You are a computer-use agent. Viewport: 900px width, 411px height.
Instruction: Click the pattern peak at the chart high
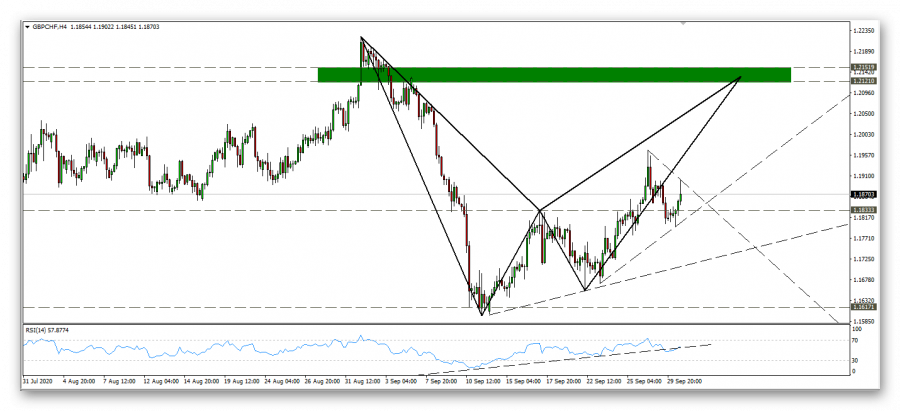pyautogui.click(x=361, y=38)
